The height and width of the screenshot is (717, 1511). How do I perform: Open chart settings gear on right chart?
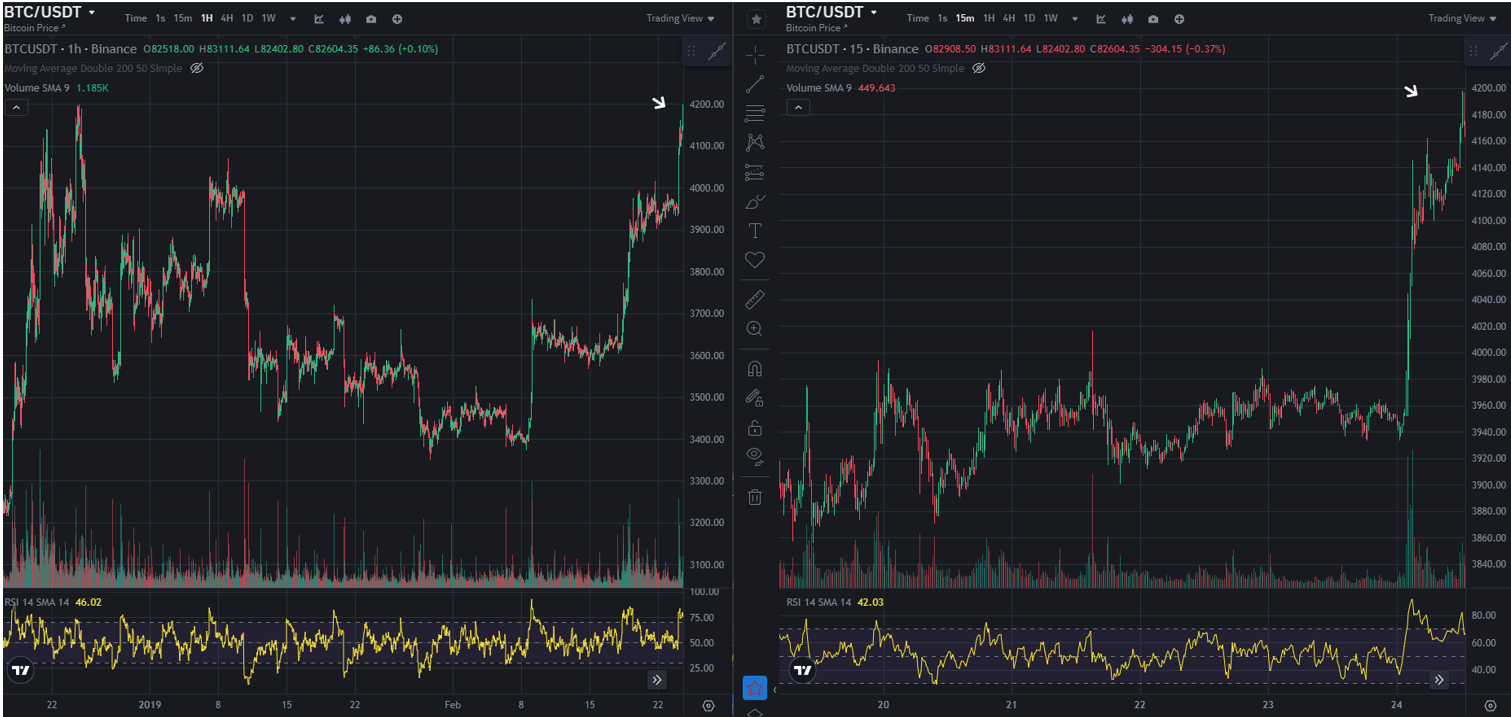coord(1490,706)
